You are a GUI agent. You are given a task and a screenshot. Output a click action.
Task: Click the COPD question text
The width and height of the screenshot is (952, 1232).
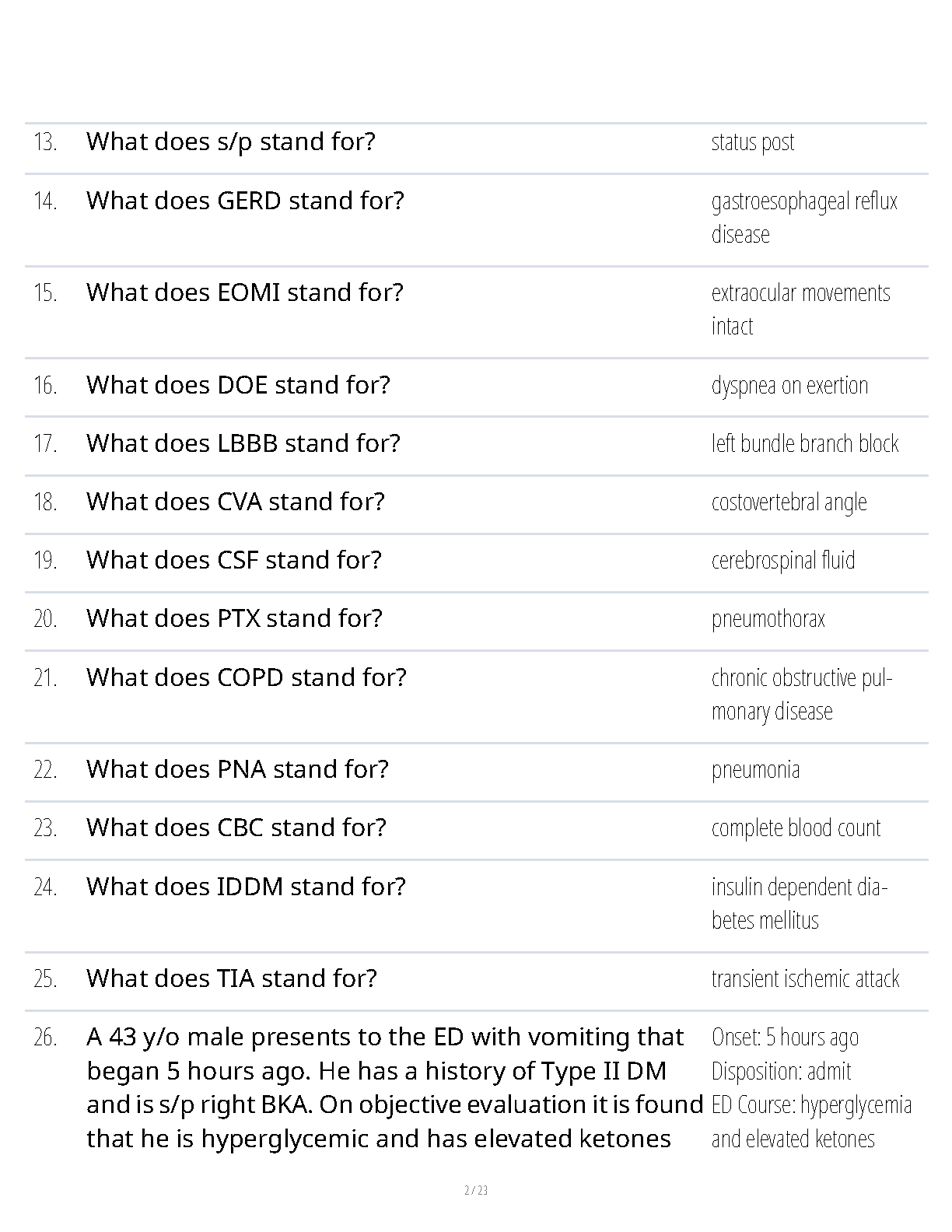(247, 677)
